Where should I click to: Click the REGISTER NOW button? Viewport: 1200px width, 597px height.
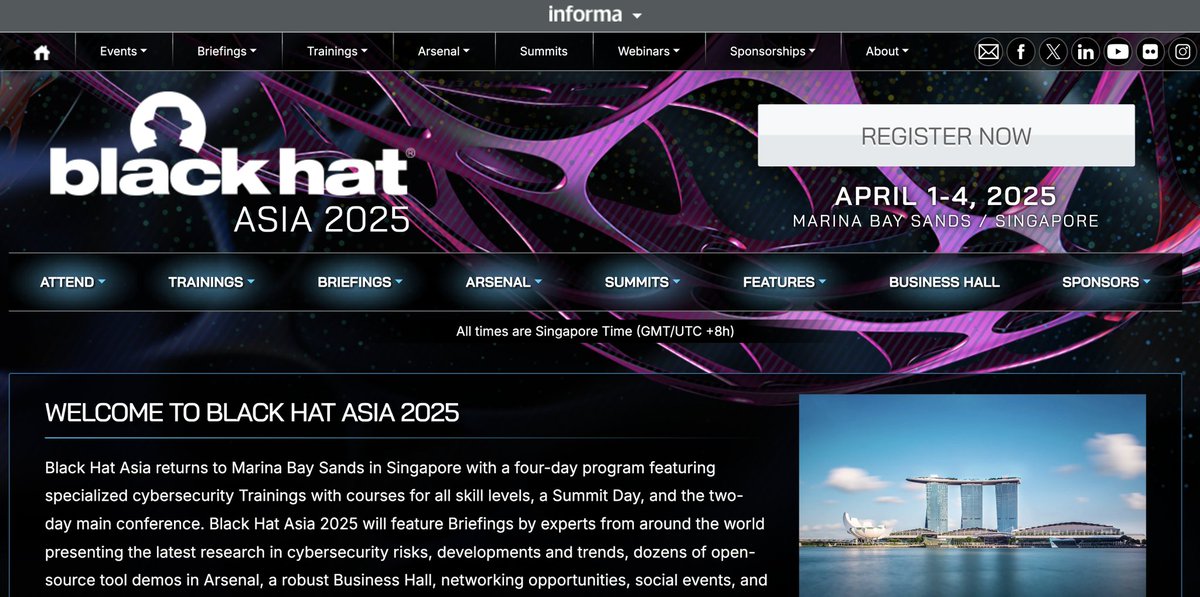pyautogui.click(x=946, y=135)
